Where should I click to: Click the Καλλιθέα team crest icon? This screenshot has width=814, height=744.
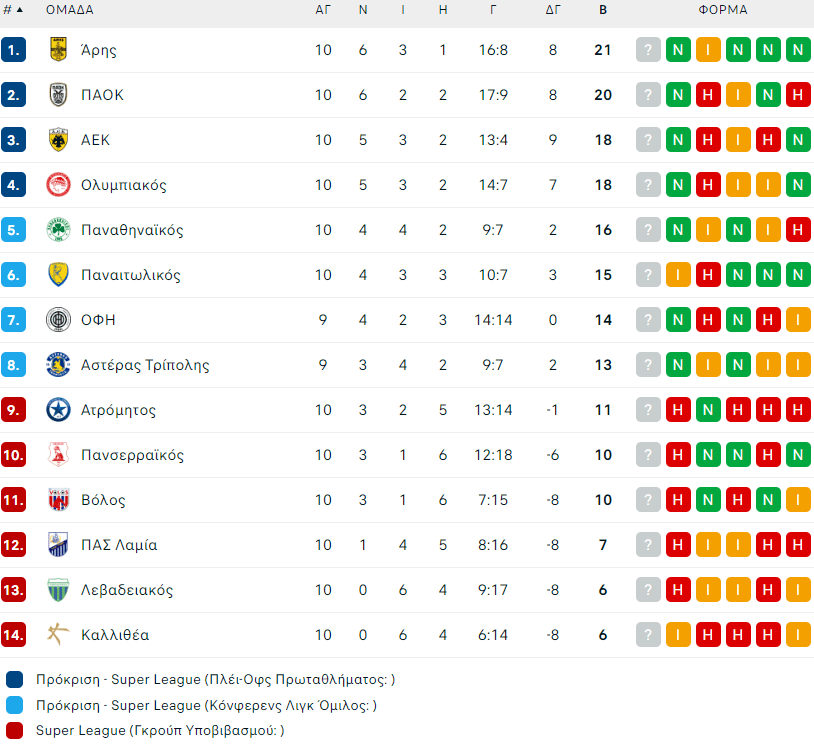[x=58, y=635]
